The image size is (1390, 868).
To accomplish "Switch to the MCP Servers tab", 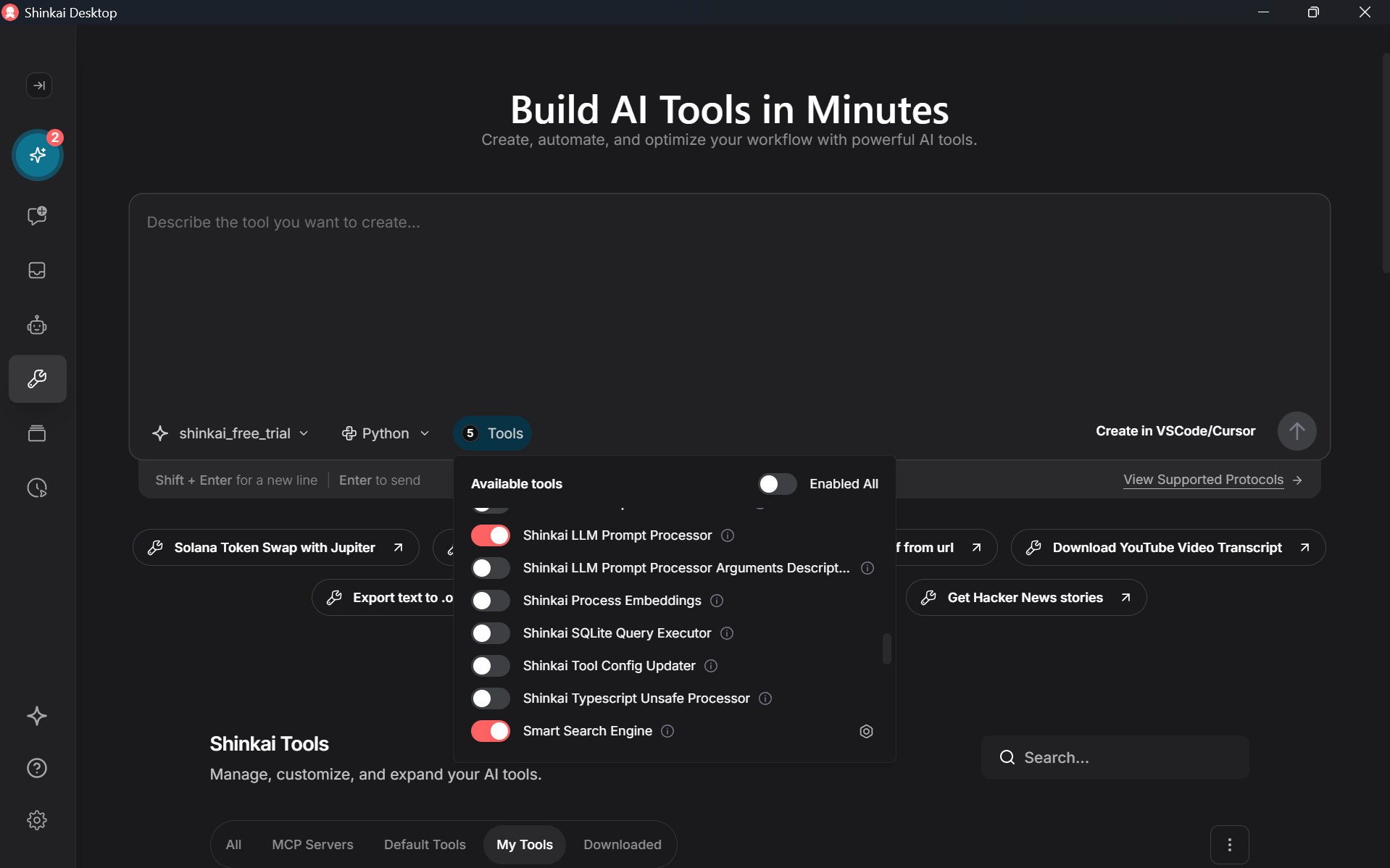I will click(x=312, y=844).
